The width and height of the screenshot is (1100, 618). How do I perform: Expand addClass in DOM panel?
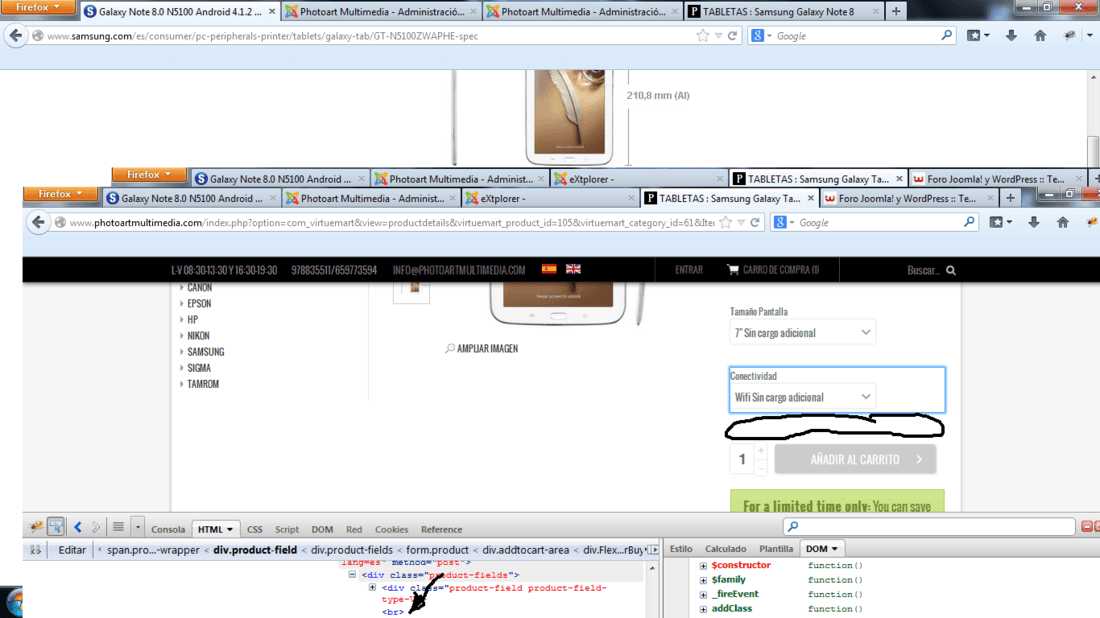pyautogui.click(x=703, y=609)
